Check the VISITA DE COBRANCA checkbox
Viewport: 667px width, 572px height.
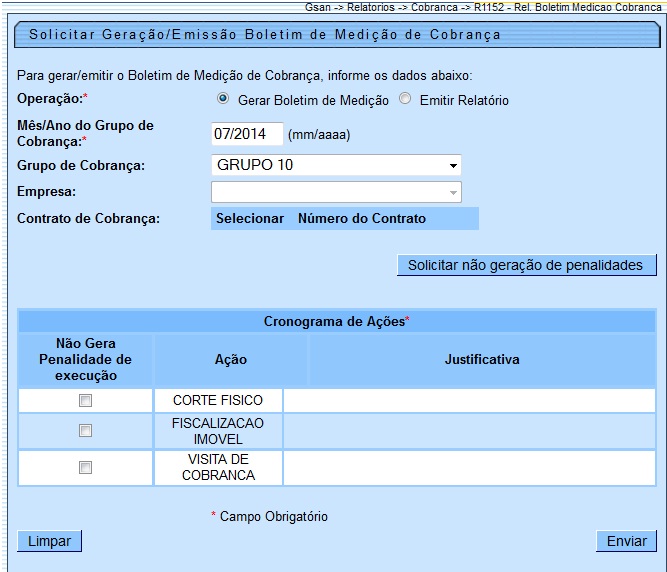point(86,467)
